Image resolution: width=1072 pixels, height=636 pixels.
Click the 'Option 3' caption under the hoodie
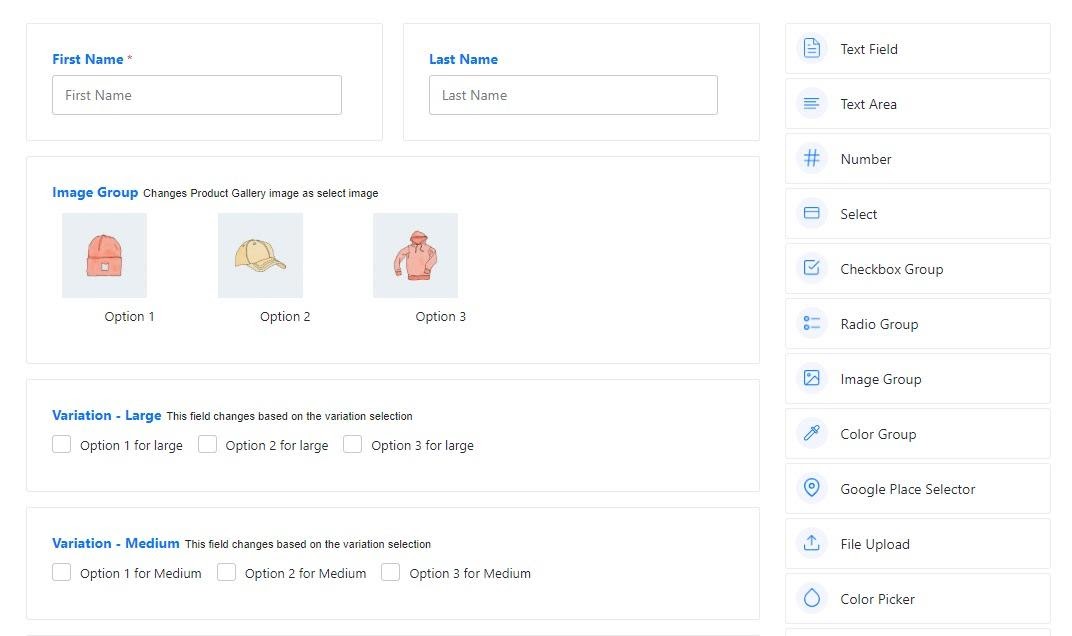[x=440, y=317]
